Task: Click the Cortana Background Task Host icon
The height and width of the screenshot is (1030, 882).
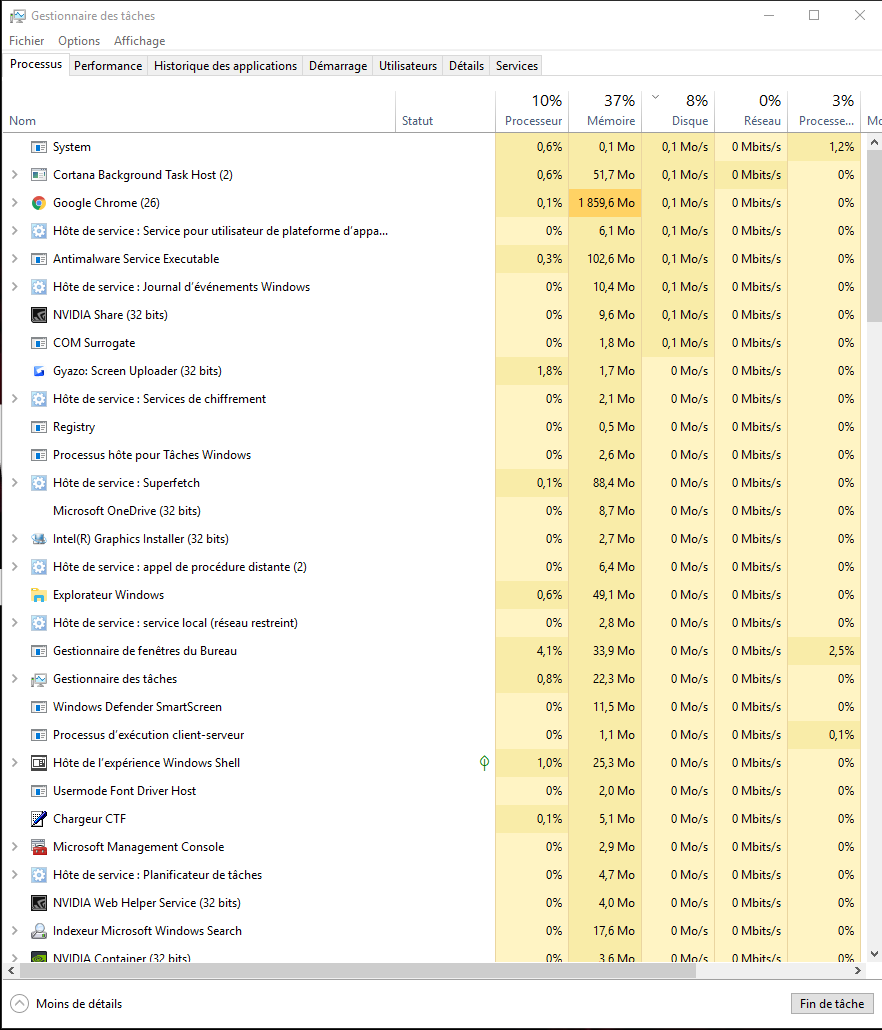Action: click(x=39, y=175)
